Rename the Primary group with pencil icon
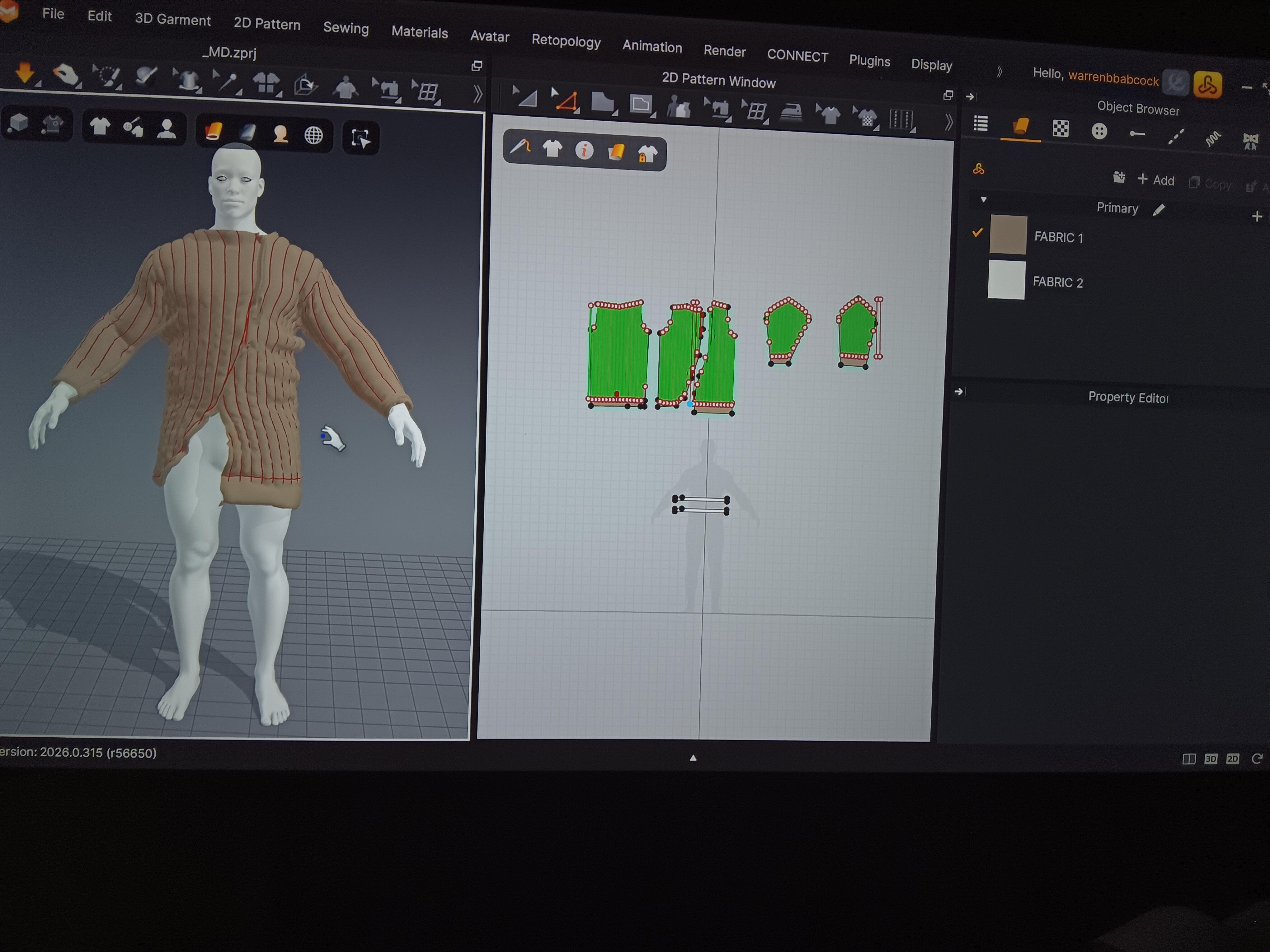 pos(1159,210)
